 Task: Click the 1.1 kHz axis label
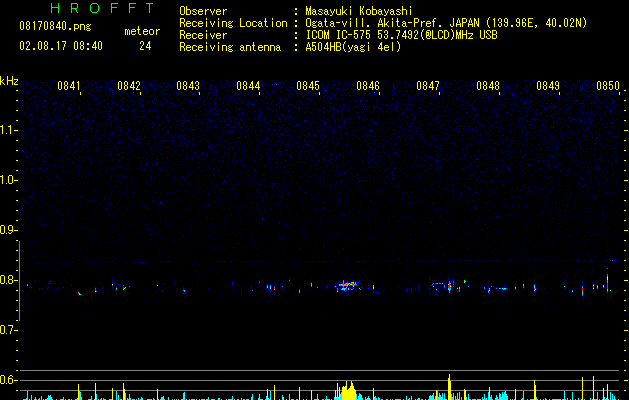[x=8, y=130]
